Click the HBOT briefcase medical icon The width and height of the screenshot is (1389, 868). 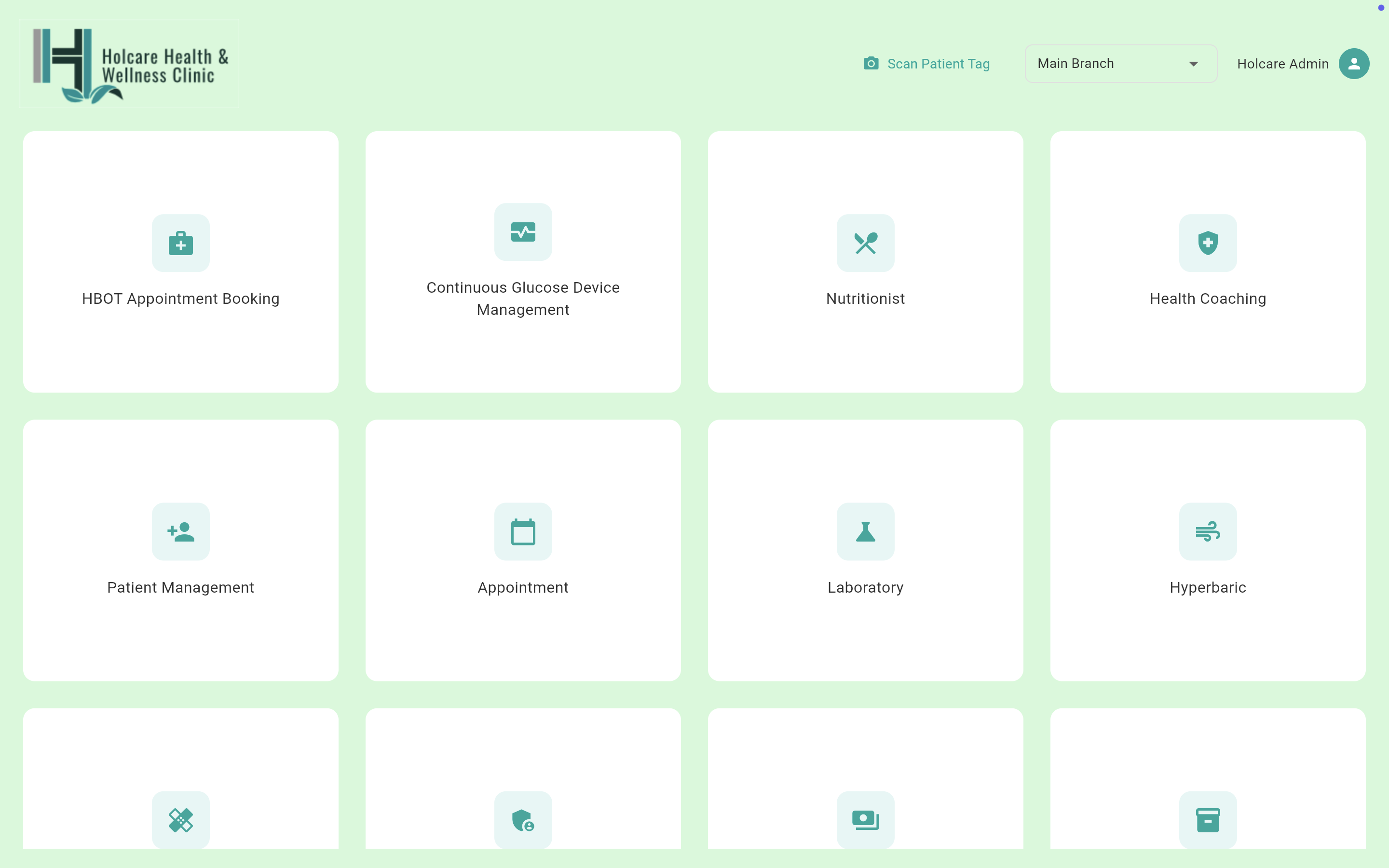[181, 243]
